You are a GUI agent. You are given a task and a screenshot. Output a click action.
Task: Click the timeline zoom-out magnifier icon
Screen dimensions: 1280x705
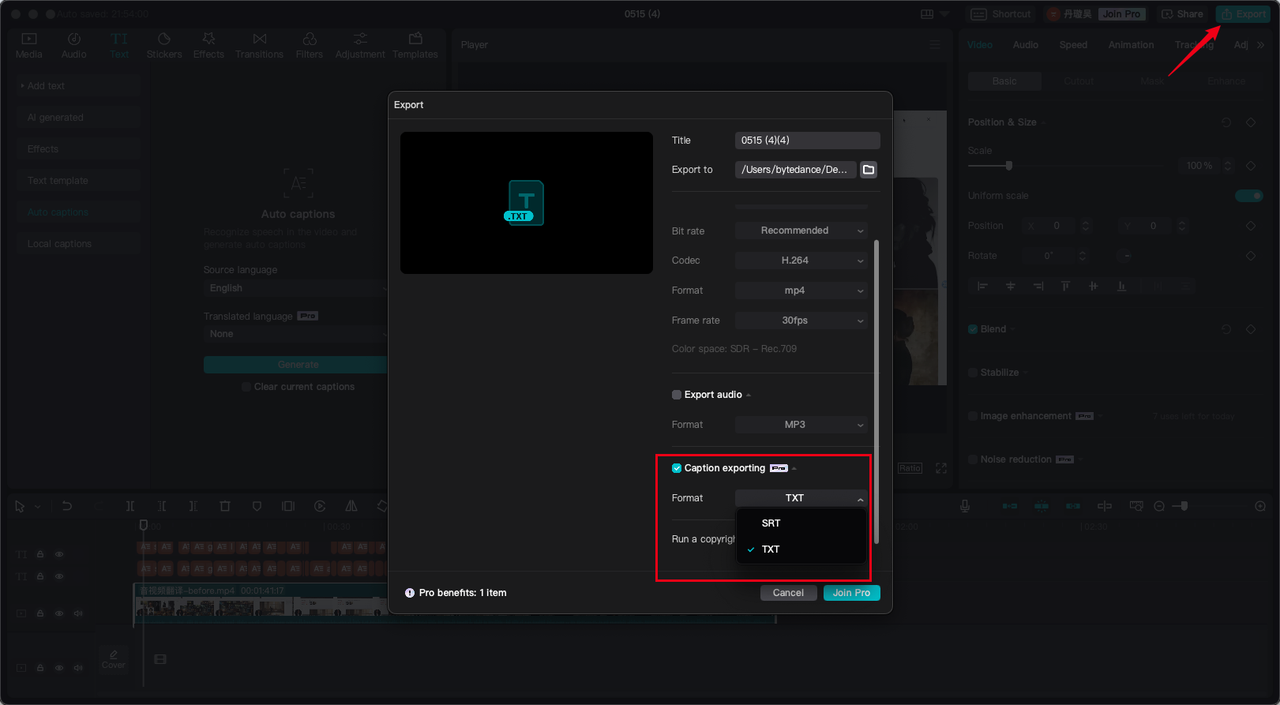tap(1159, 506)
